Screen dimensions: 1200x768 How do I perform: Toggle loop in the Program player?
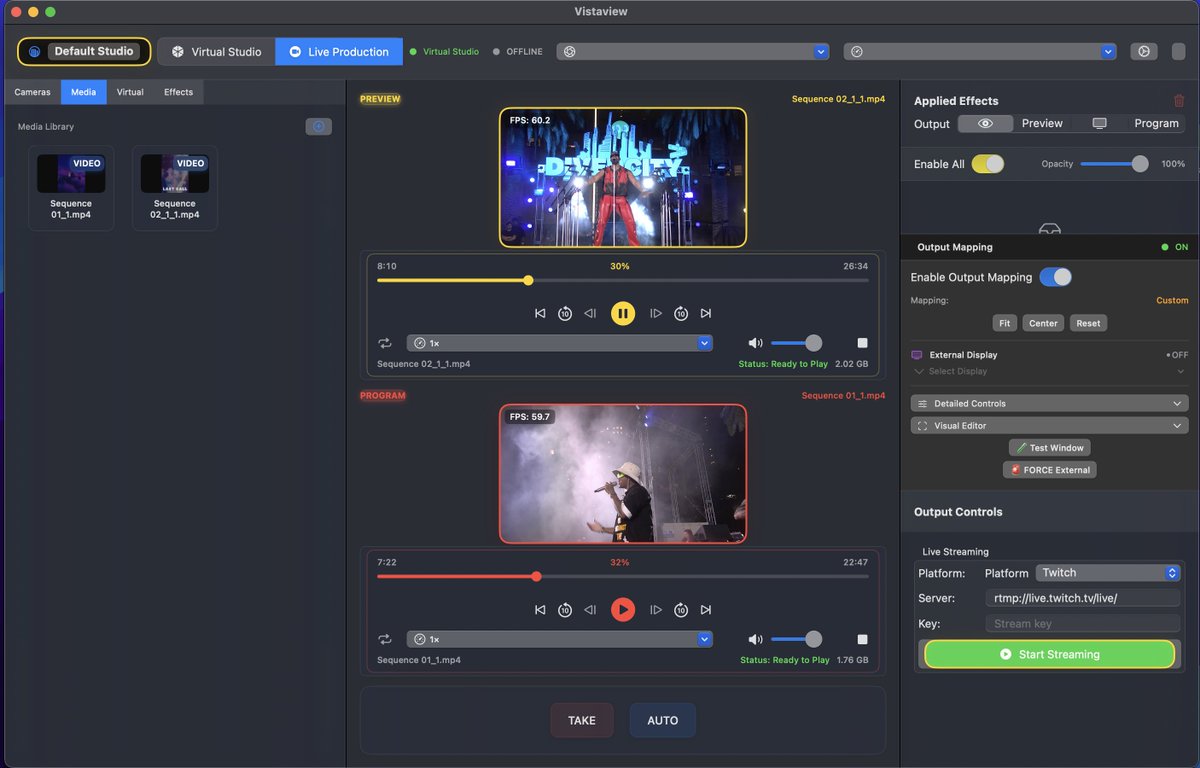pyautogui.click(x=385, y=639)
